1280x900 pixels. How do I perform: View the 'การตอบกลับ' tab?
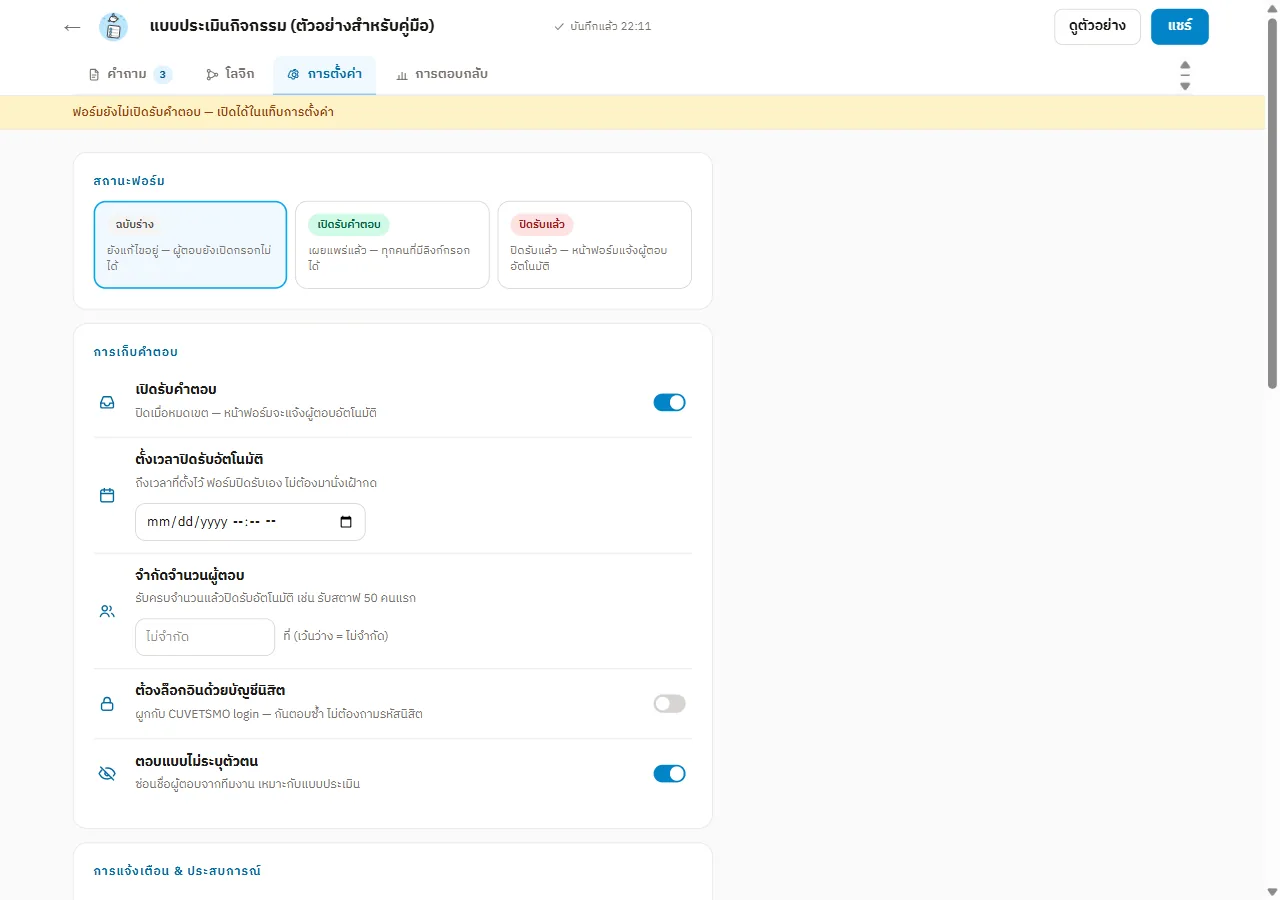[x=442, y=75]
